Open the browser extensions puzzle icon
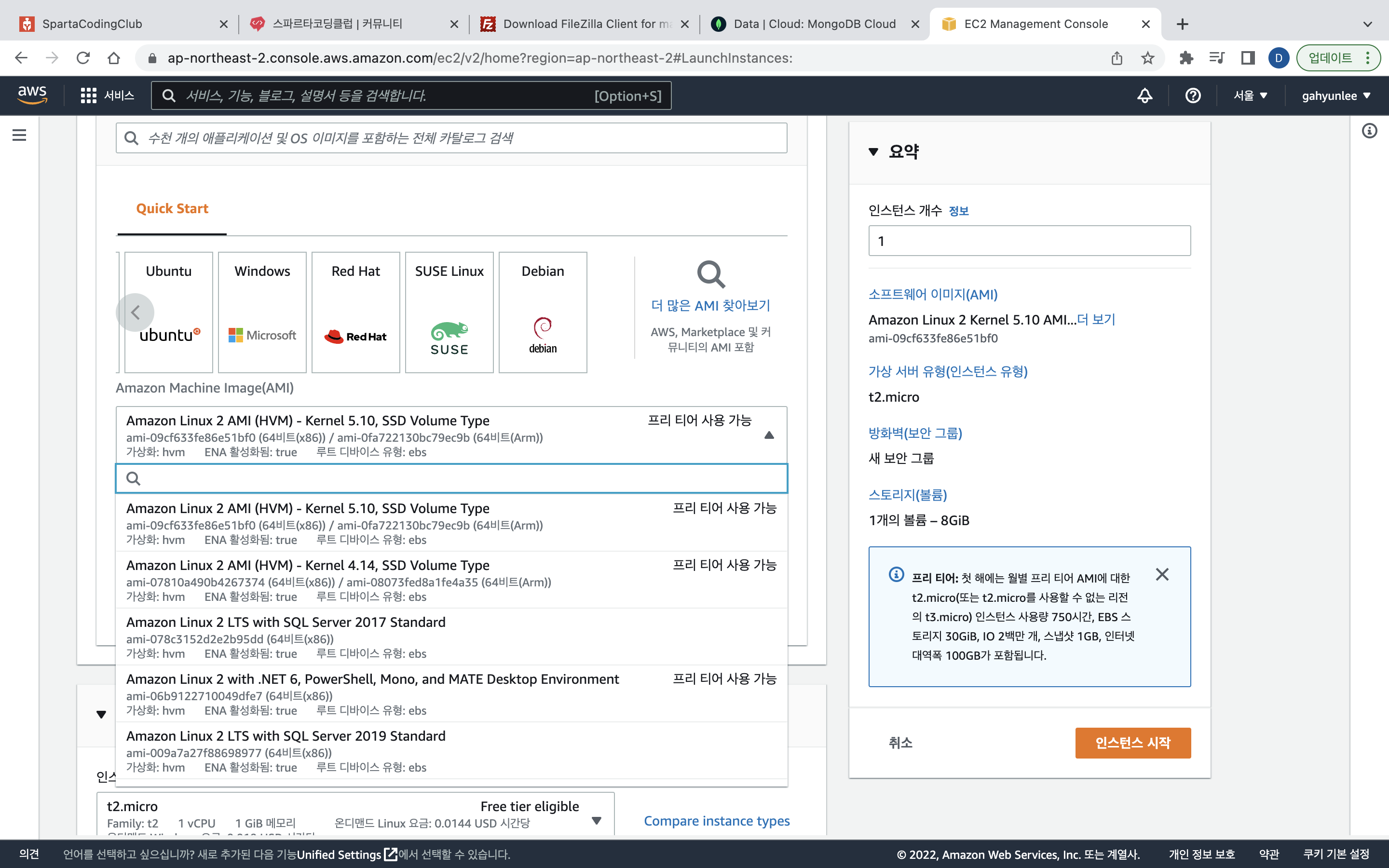The image size is (1389, 868). click(x=1186, y=58)
